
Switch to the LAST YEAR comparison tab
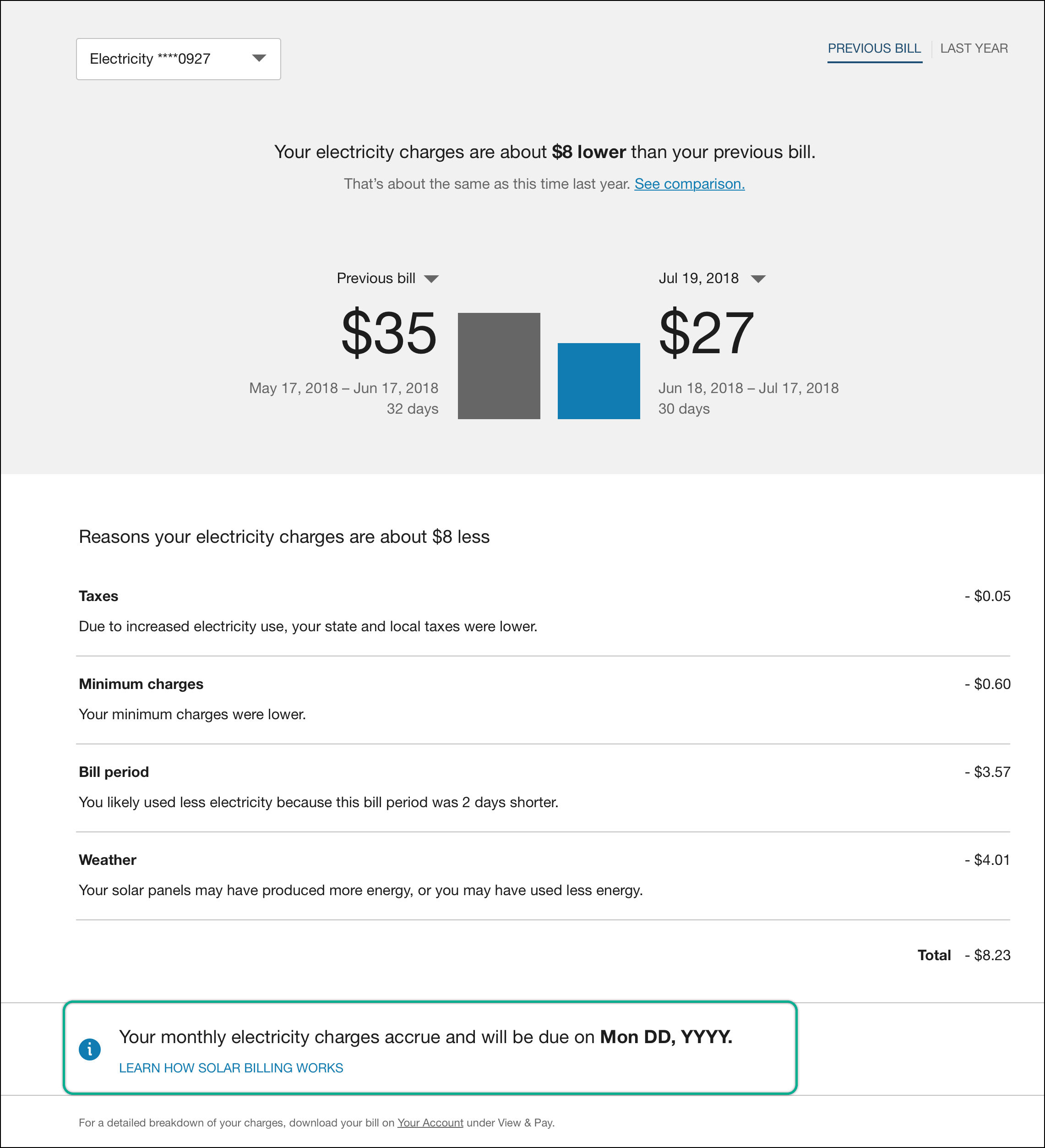[974, 49]
